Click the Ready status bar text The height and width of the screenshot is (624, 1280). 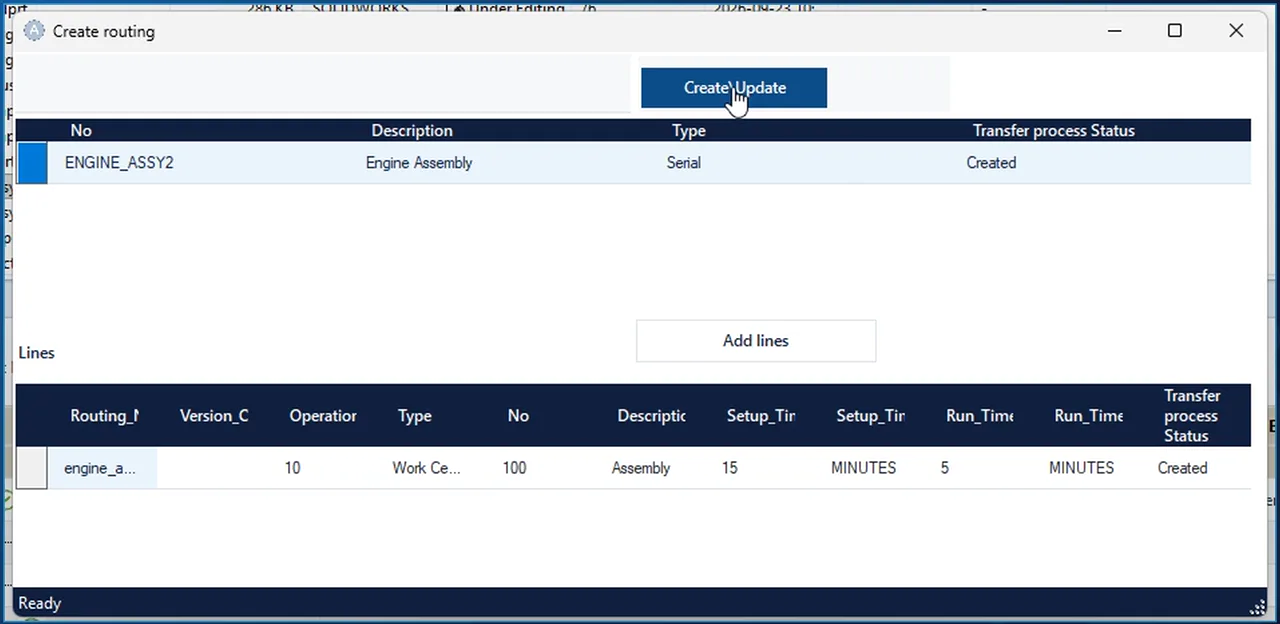point(40,604)
